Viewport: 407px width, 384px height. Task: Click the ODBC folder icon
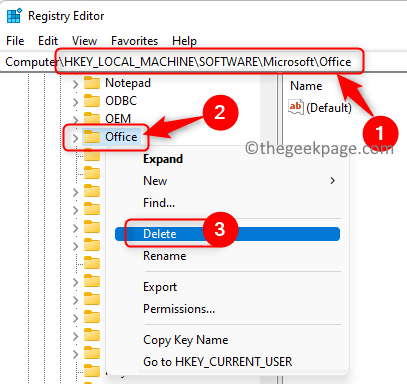(92, 101)
